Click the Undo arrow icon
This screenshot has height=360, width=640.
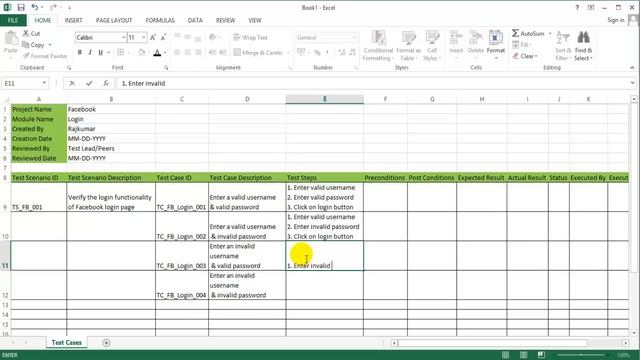pyautogui.click(x=35, y=7)
